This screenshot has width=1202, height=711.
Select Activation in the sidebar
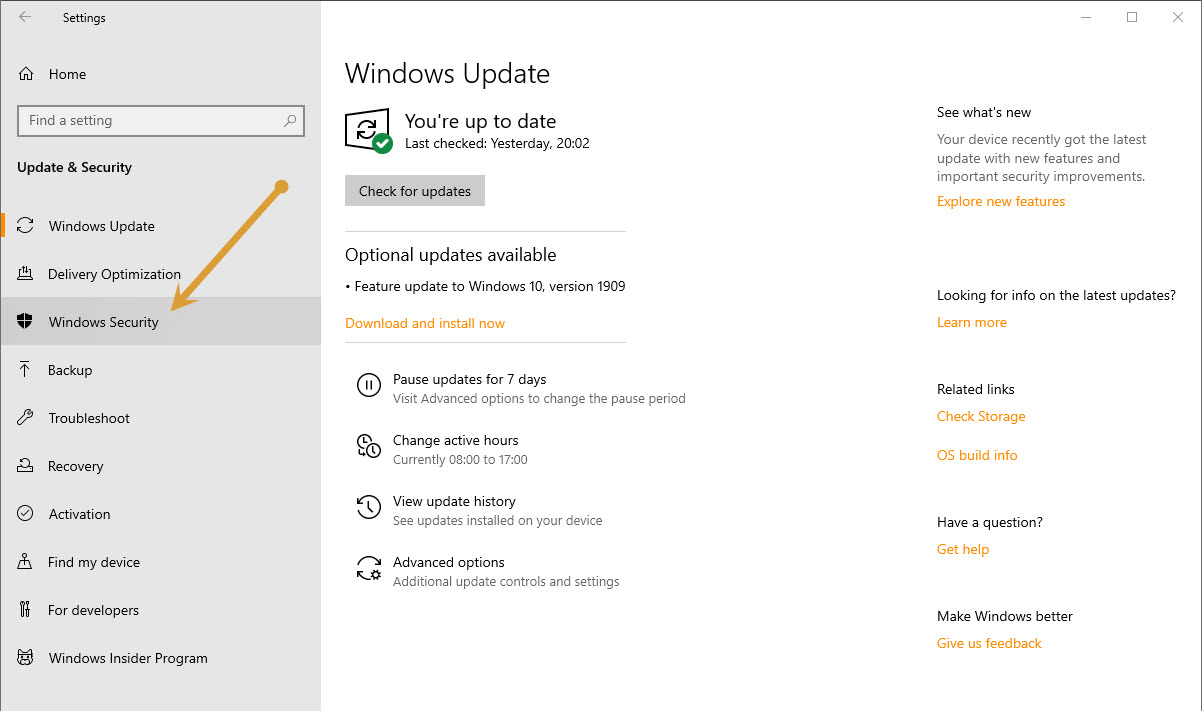(x=160, y=514)
